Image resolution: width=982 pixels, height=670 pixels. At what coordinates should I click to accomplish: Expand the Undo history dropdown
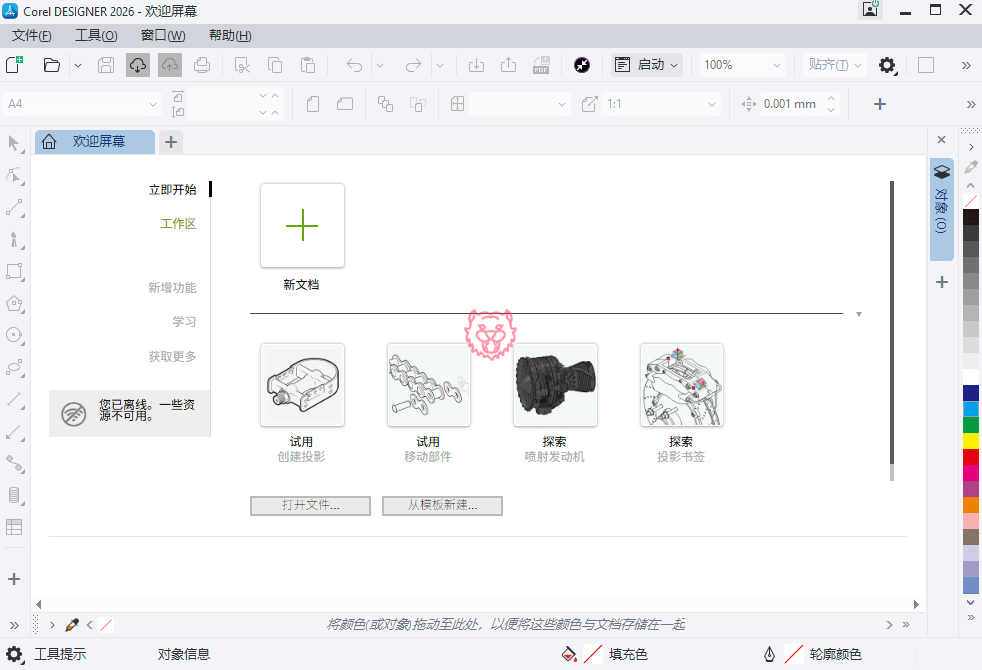(380, 65)
